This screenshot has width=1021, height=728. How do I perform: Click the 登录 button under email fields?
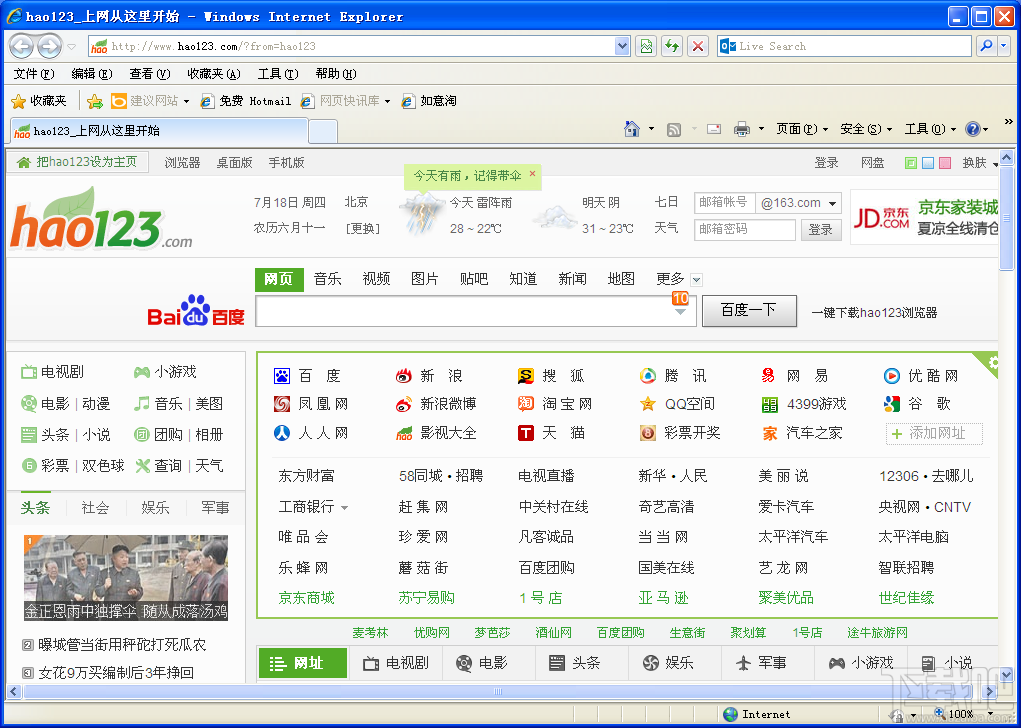point(820,230)
